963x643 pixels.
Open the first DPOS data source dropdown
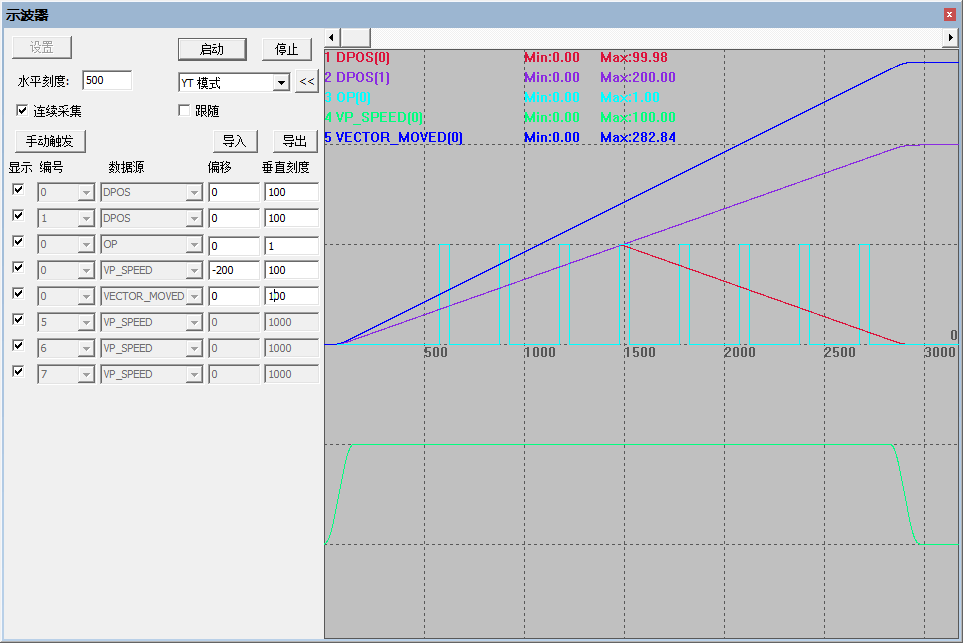coord(194,193)
